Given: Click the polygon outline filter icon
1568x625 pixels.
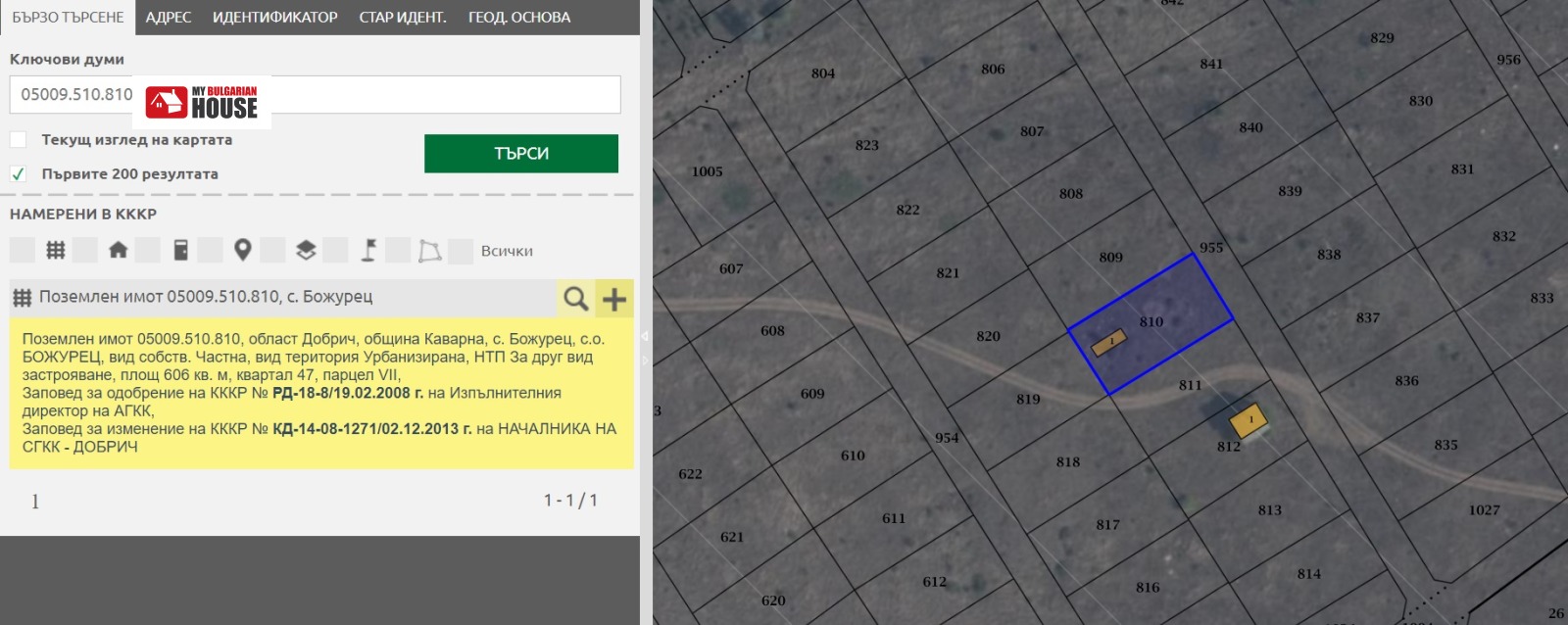Looking at the screenshot, I should tap(429, 251).
